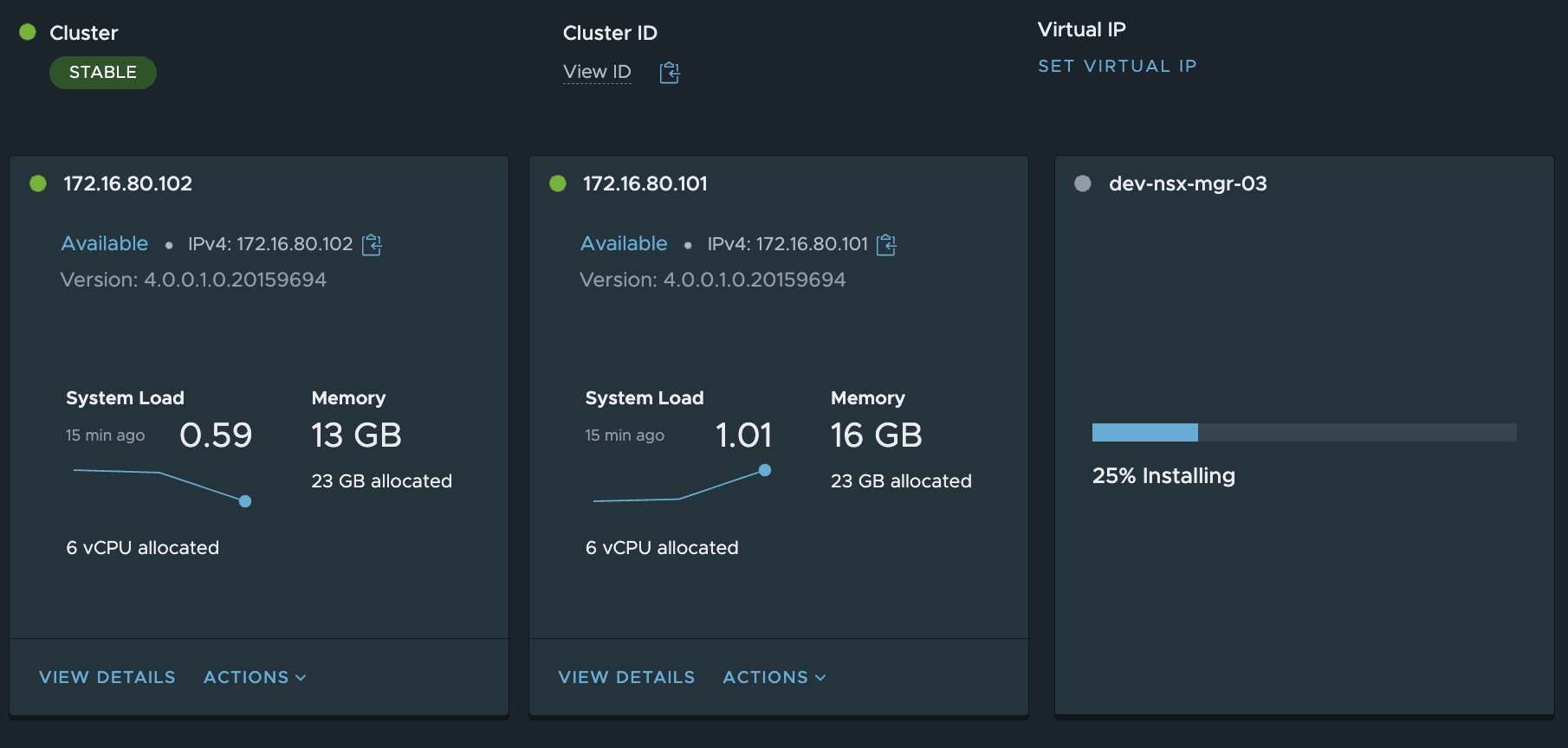The image size is (1568, 748).
Task: View details for node 172.16.80.101
Action: coord(626,677)
